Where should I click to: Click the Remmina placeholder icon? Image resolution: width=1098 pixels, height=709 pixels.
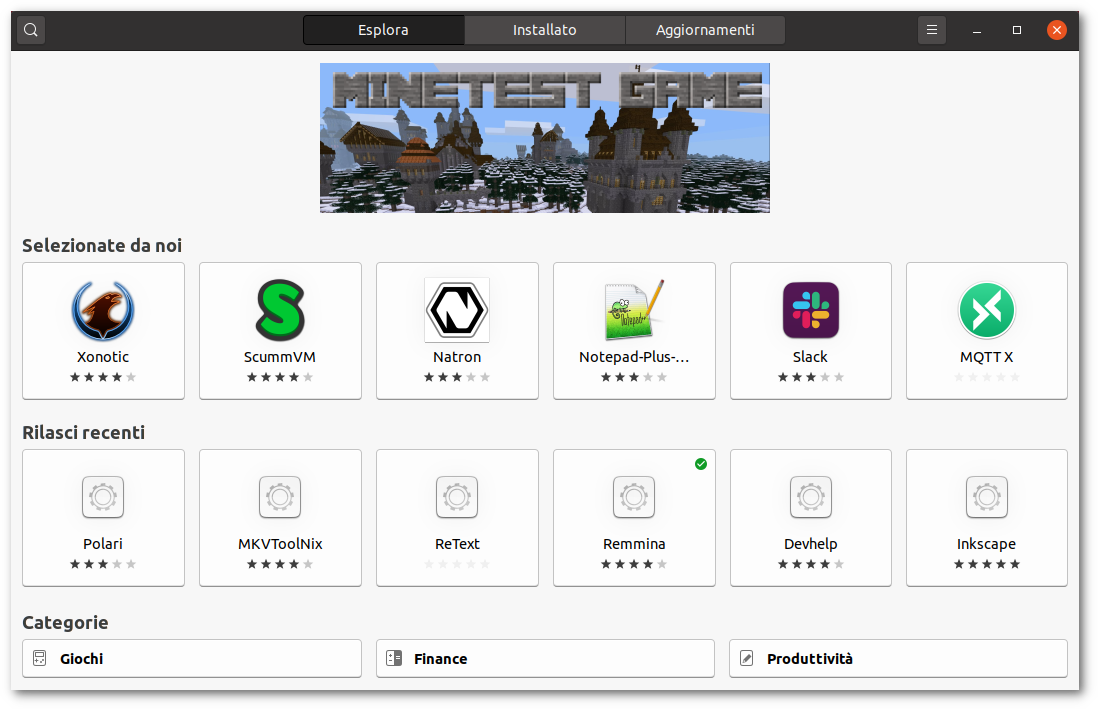[x=634, y=497]
